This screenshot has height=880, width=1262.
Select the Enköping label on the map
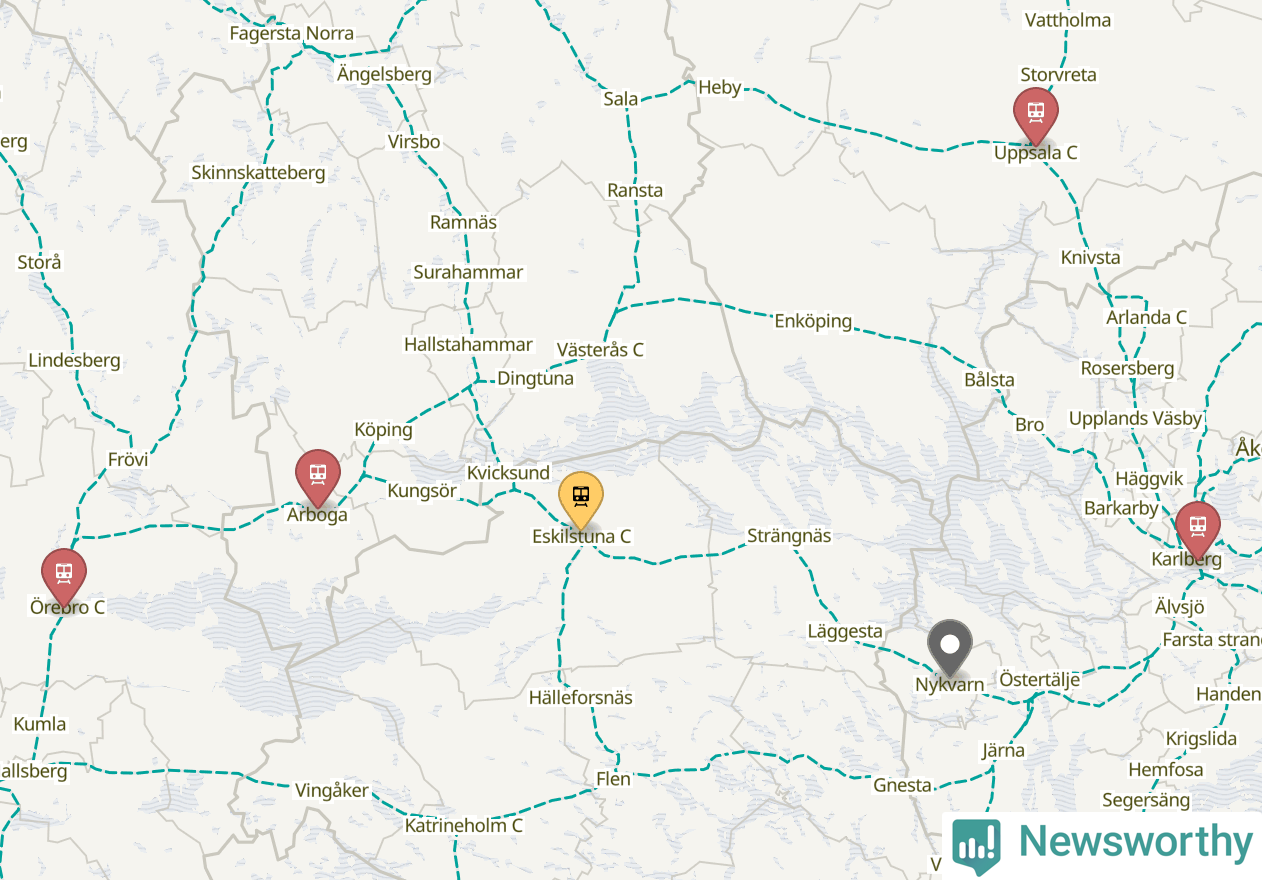(813, 321)
